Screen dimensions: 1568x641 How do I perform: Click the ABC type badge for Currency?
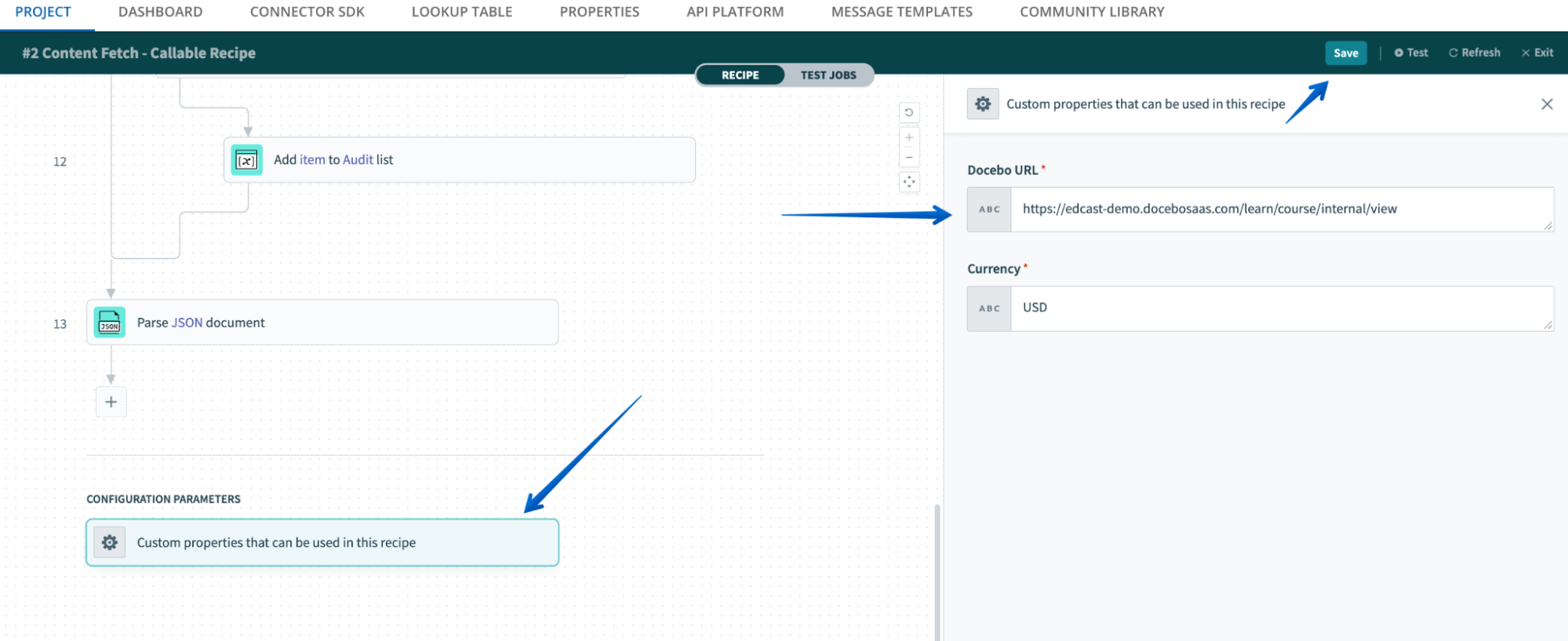989,308
